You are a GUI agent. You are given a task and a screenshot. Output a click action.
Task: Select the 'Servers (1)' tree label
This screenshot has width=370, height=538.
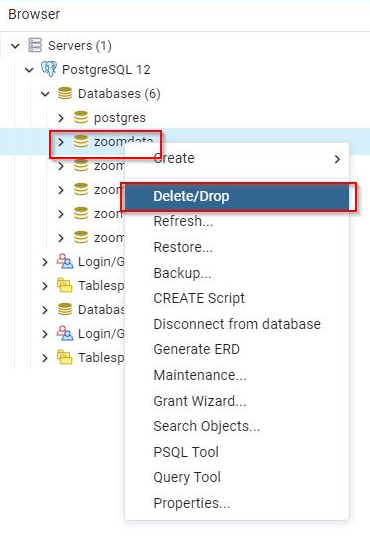click(80, 46)
